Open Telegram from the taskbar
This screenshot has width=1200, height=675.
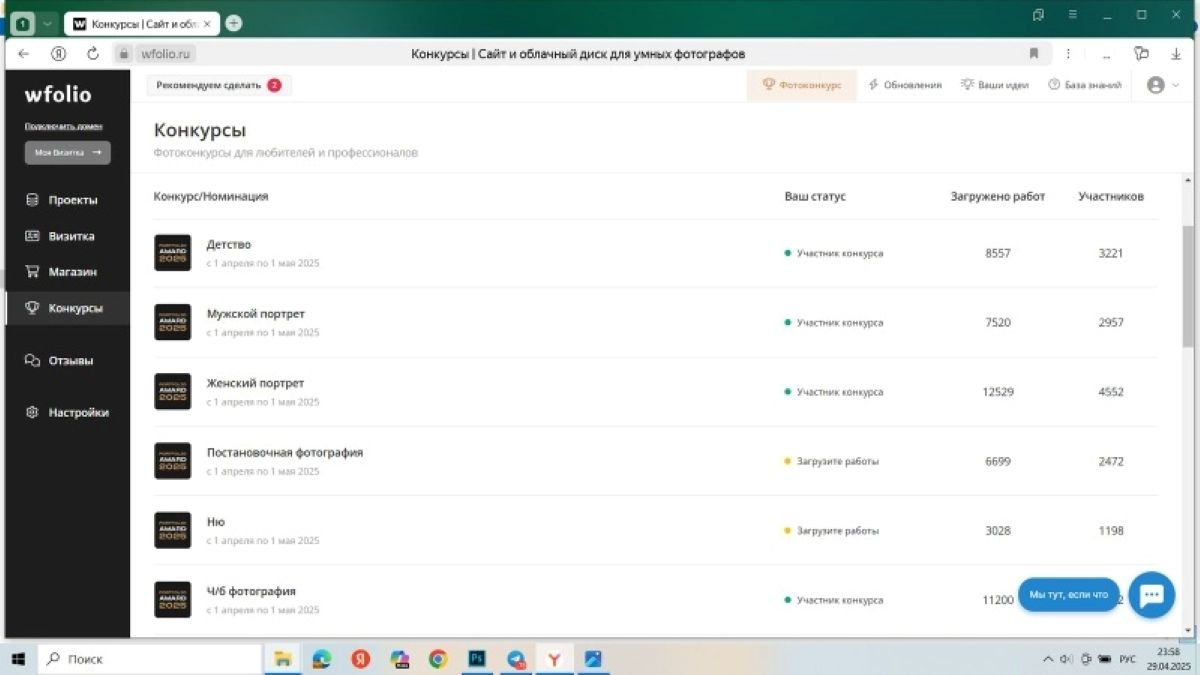[516, 659]
